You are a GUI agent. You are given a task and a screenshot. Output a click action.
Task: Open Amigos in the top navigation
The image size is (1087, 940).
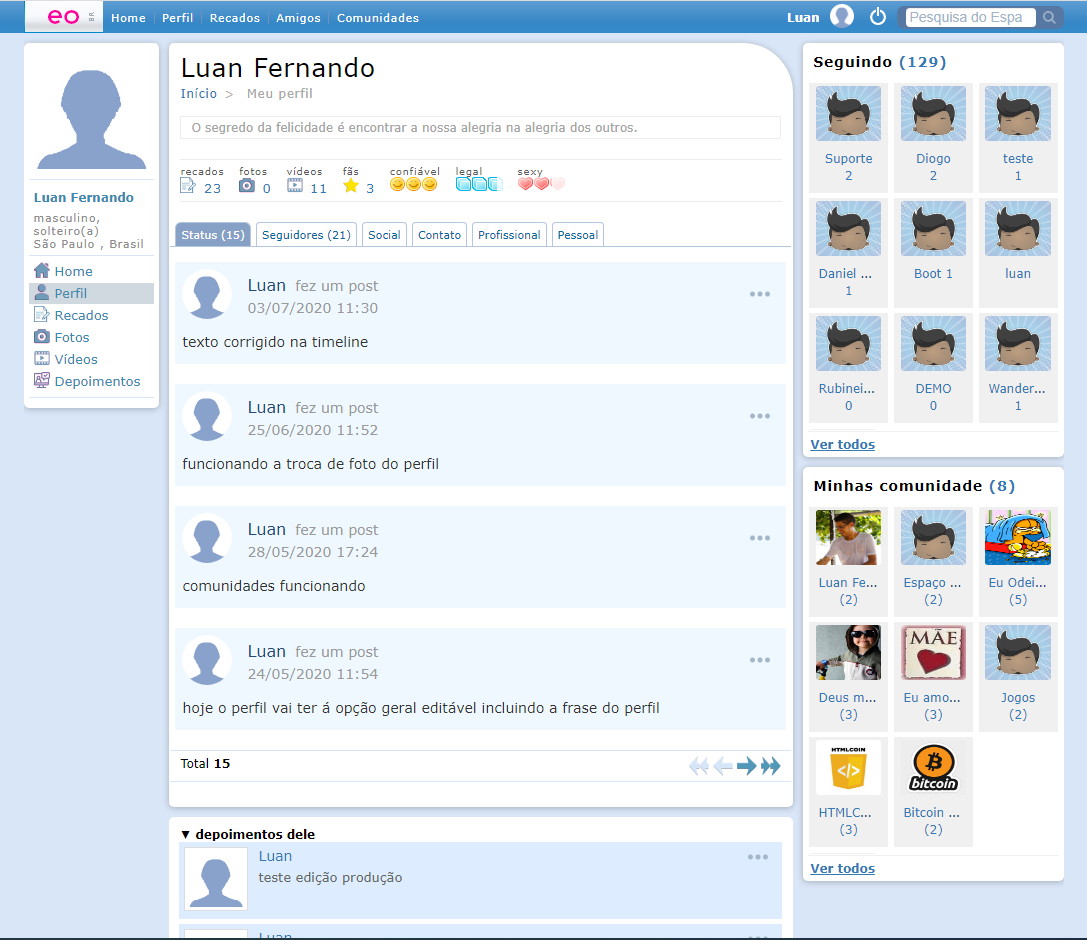pyautogui.click(x=298, y=18)
